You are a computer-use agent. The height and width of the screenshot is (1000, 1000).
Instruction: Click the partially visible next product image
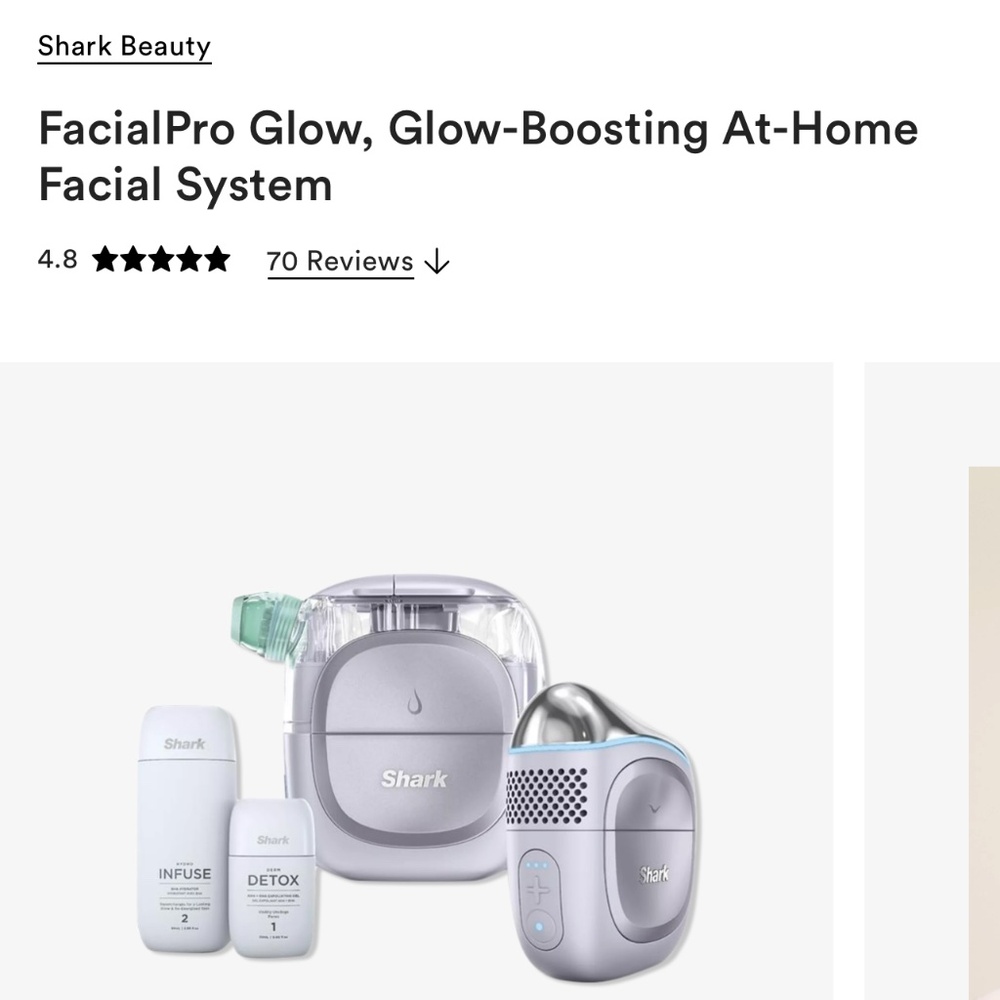(932, 680)
